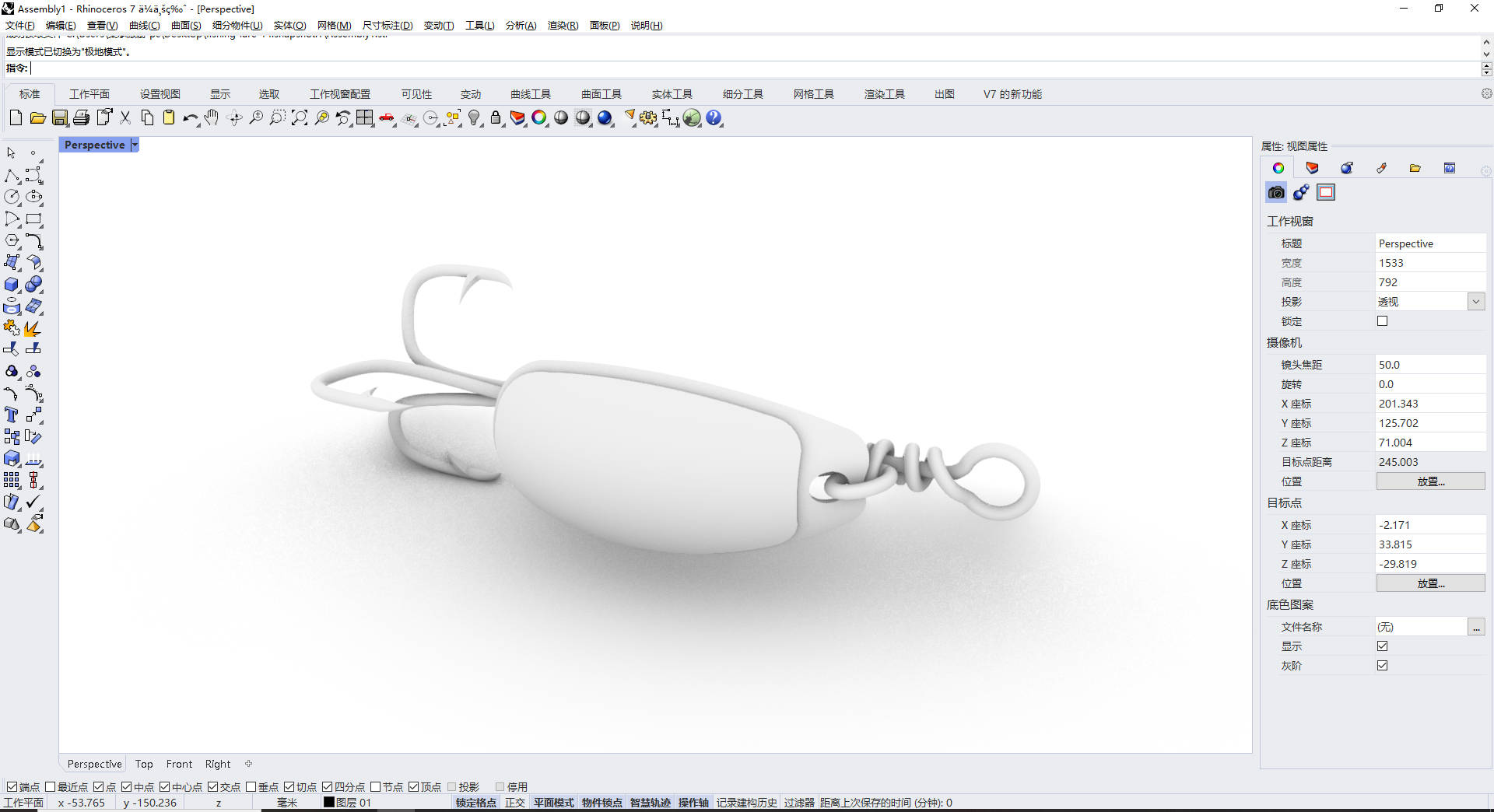Click the Zoom Extents icon
The image size is (1494, 812).
pyautogui.click(x=300, y=118)
